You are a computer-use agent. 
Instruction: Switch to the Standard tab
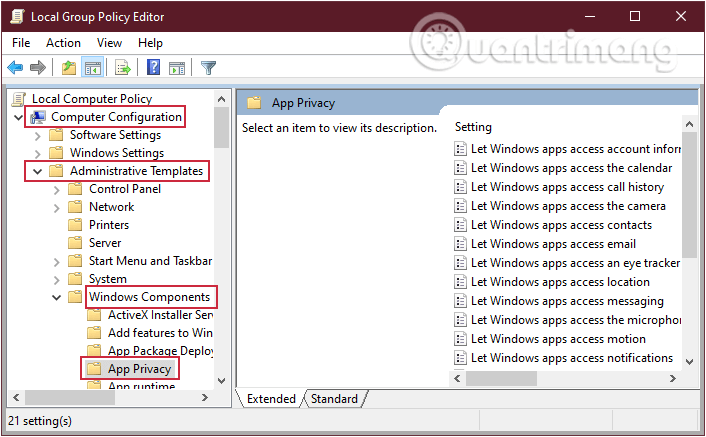(x=334, y=399)
